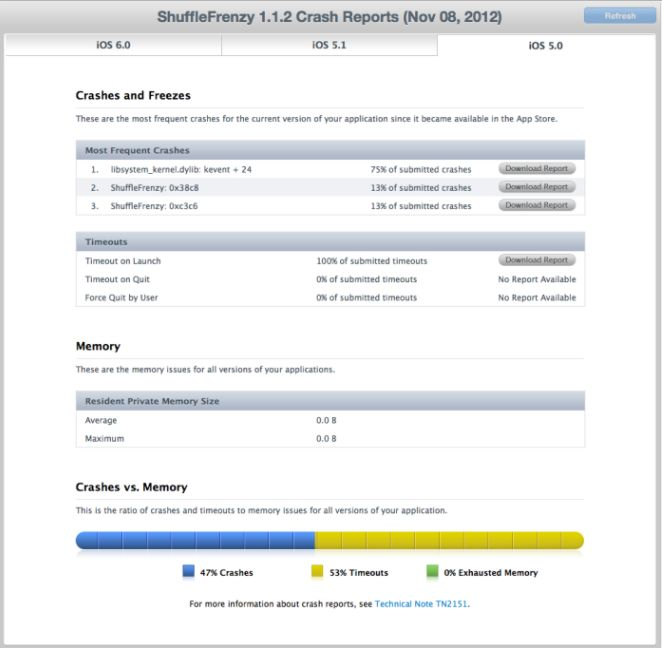The height and width of the screenshot is (648, 662).
Task: Click '53% Timeouts' legend label
Action: 359,573
